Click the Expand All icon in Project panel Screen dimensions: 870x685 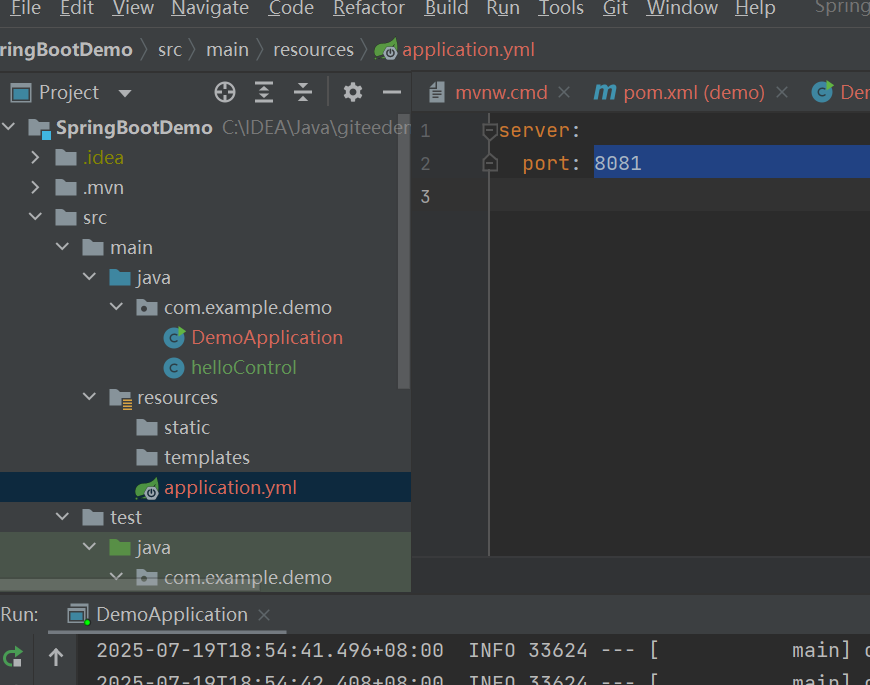pos(264,92)
